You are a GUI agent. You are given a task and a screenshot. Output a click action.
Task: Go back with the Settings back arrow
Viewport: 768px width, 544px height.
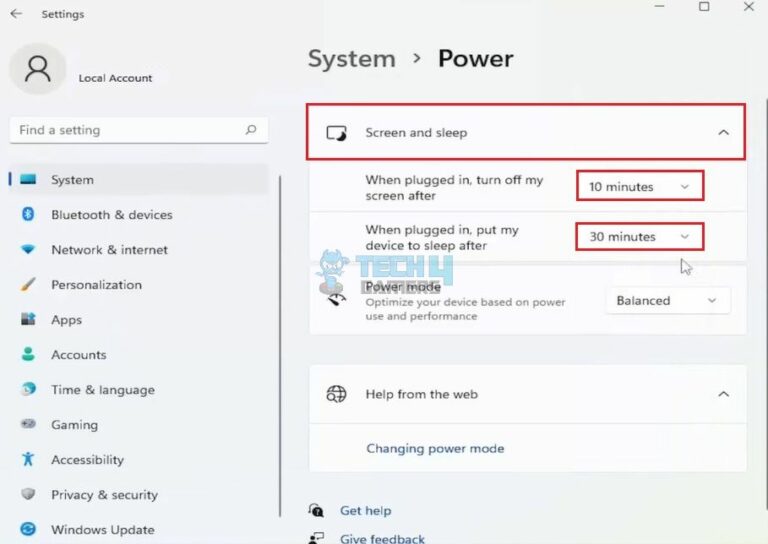tap(16, 14)
